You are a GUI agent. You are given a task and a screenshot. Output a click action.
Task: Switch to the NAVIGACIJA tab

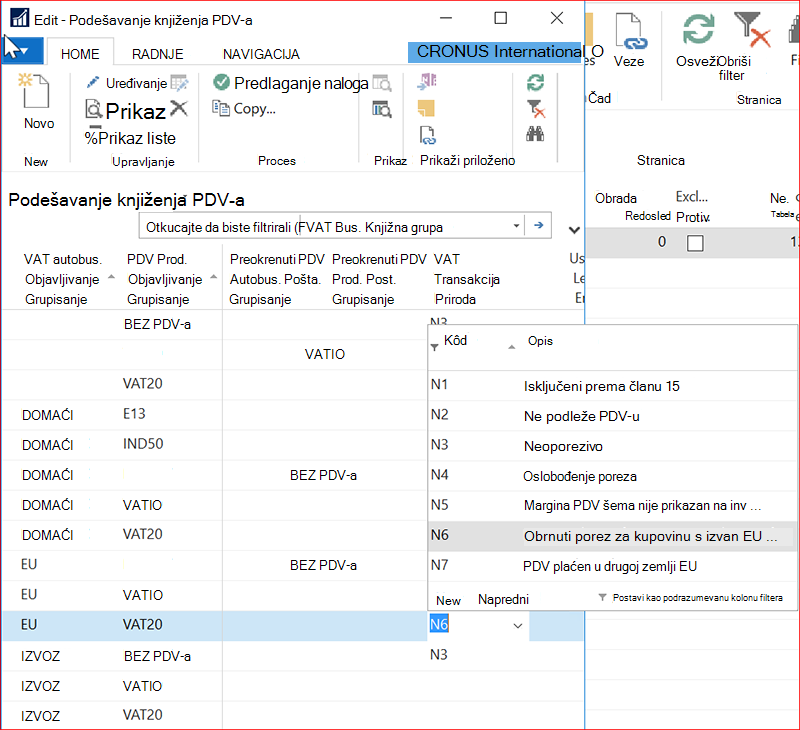pyautogui.click(x=261, y=54)
